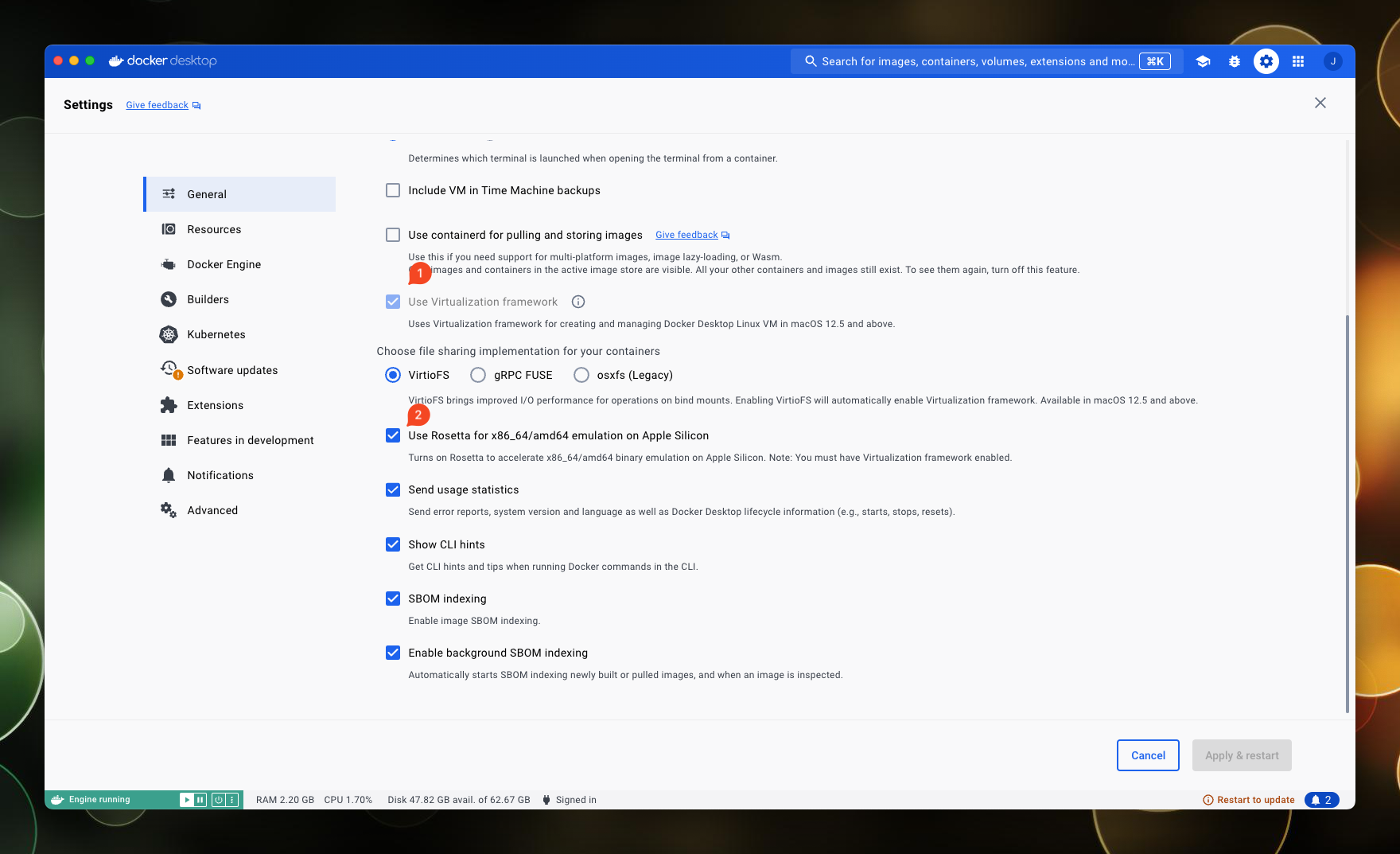The image size is (1400, 854).
Task: Disable Send usage statistics
Action: tap(393, 489)
